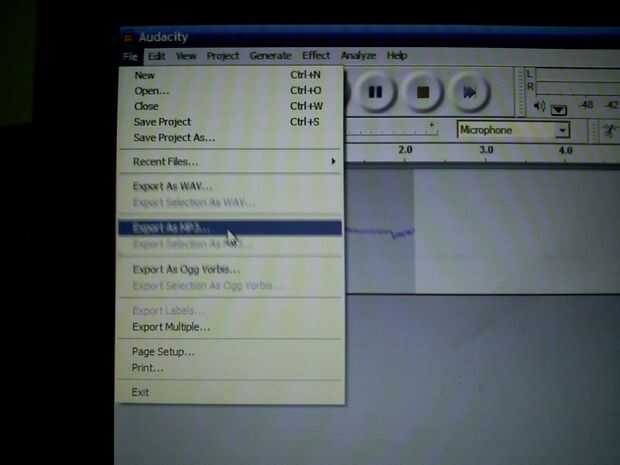Screen dimensions: 620x465
Task: Open the Effect menu
Action: (316, 55)
